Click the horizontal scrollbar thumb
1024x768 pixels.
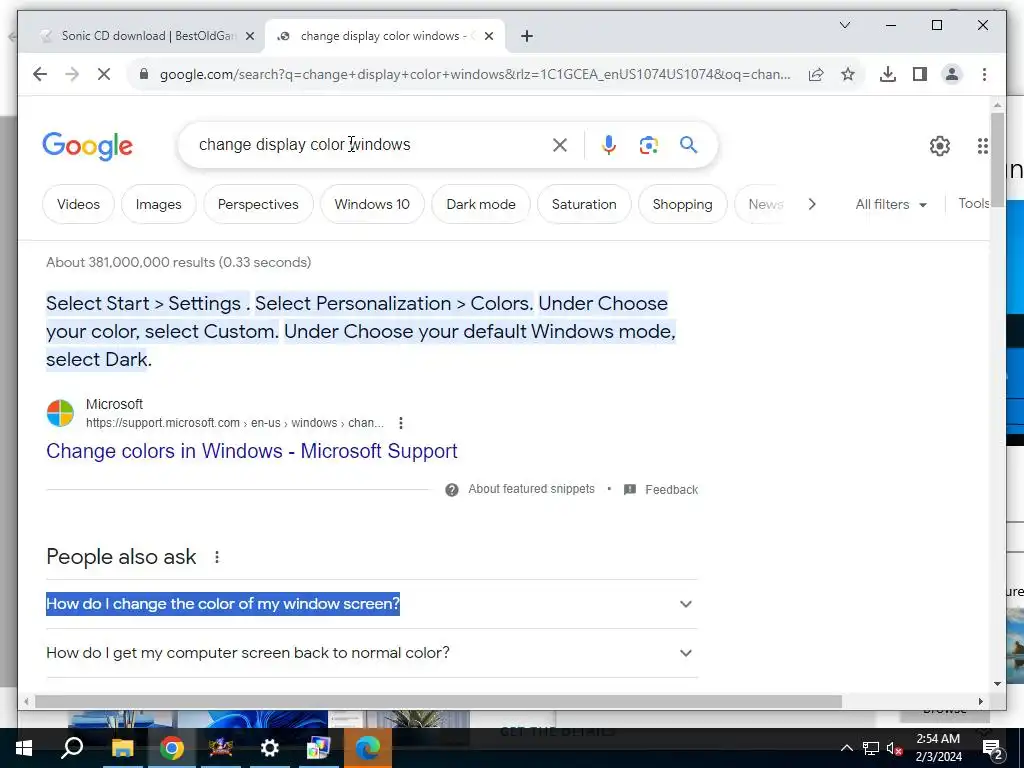pos(438,701)
